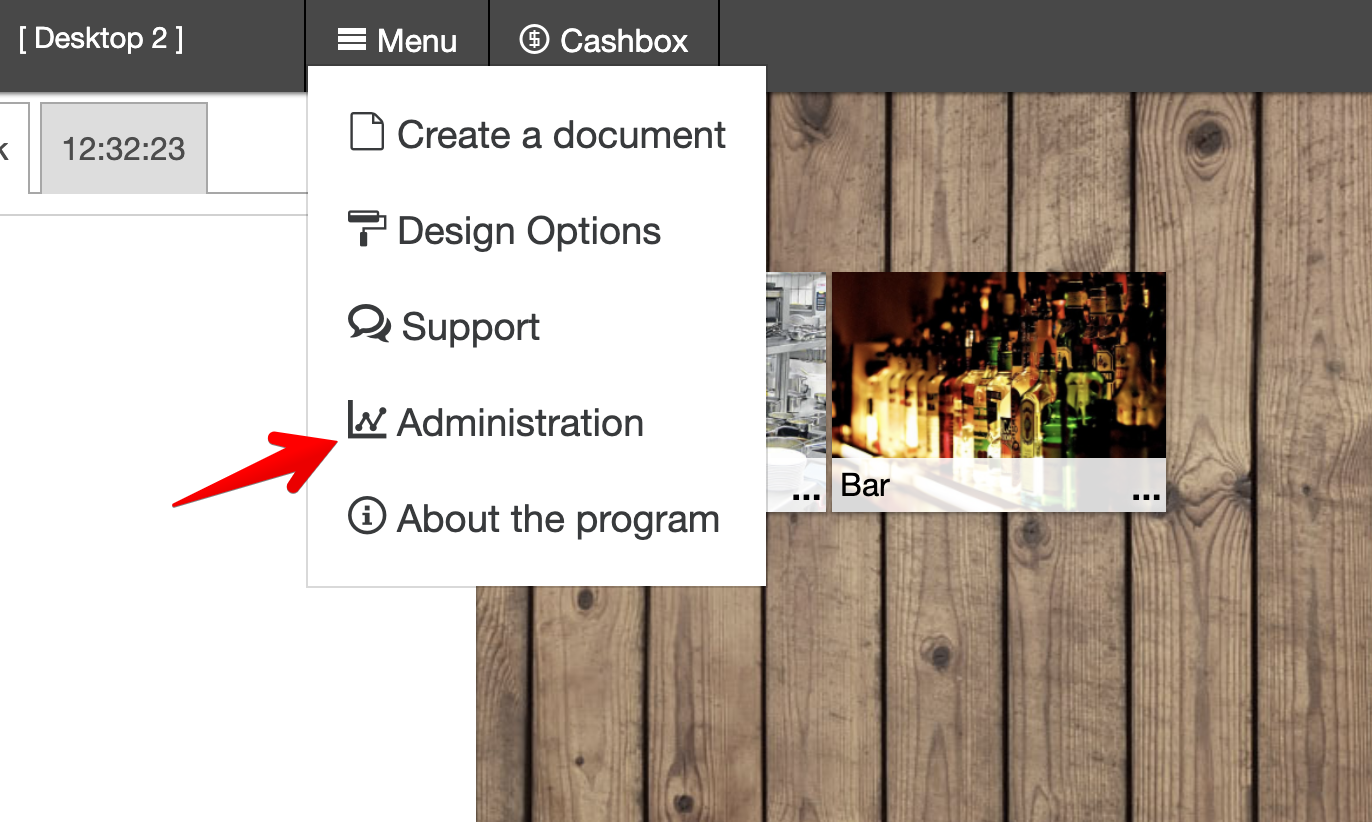Go to "Administration" in the dropdown menu

pos(520,423)
